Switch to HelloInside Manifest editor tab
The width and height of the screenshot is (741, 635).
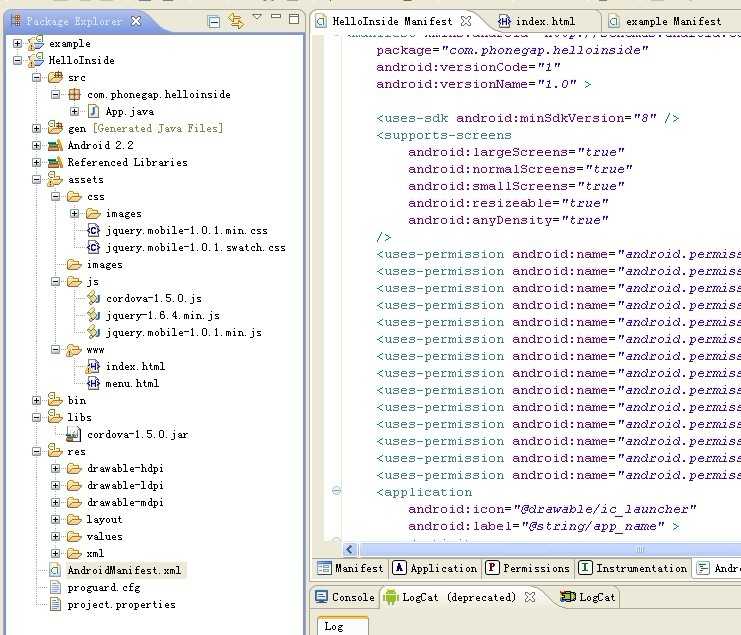coord(392,22)
